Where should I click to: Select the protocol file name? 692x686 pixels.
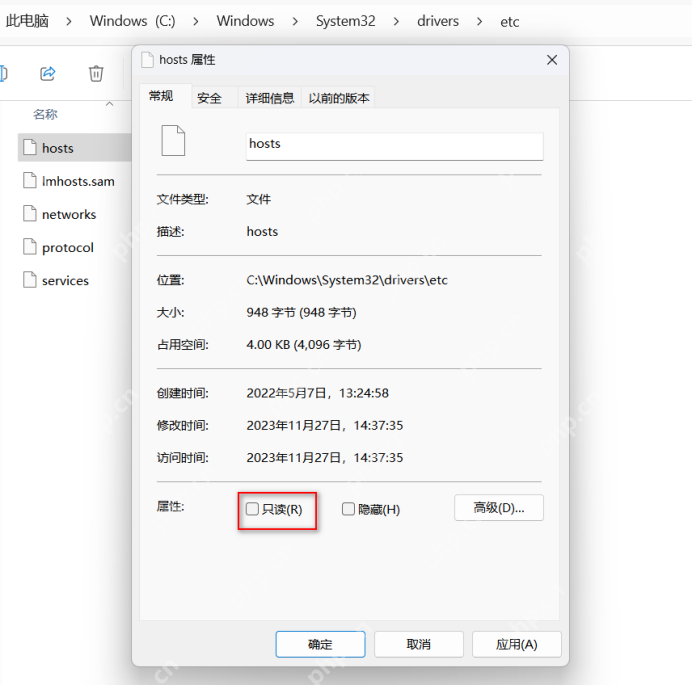click(68, 248)
